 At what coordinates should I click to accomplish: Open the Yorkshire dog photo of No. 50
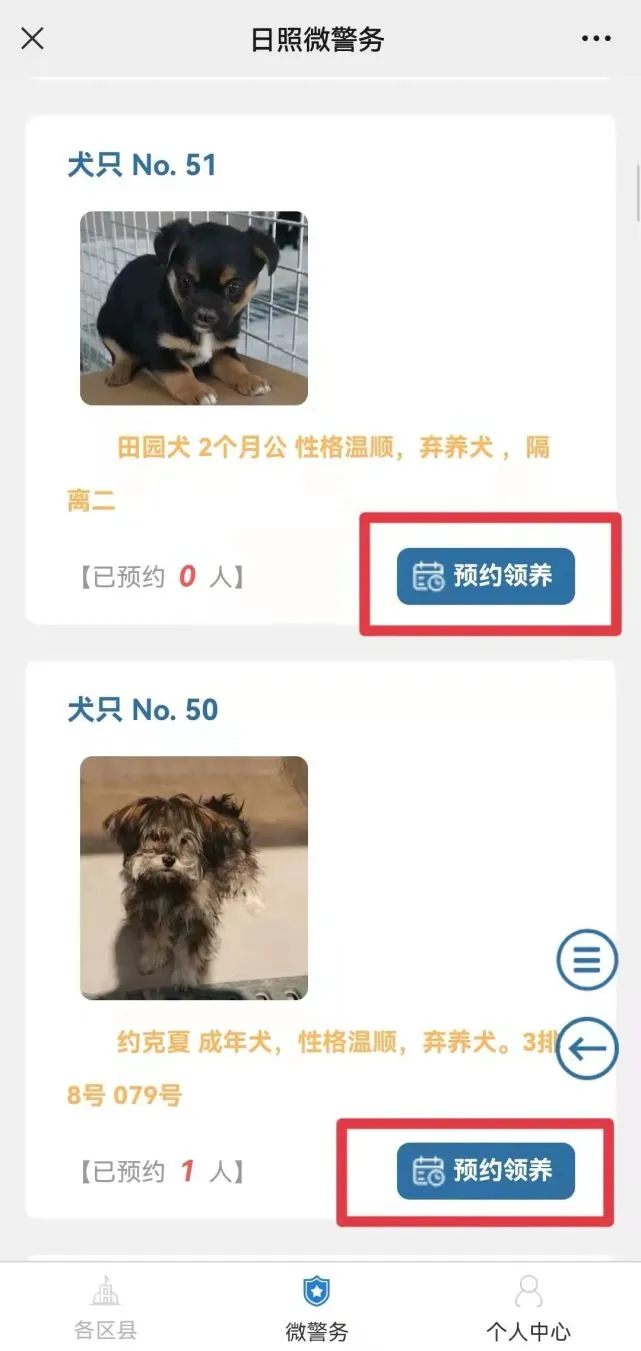194,878
